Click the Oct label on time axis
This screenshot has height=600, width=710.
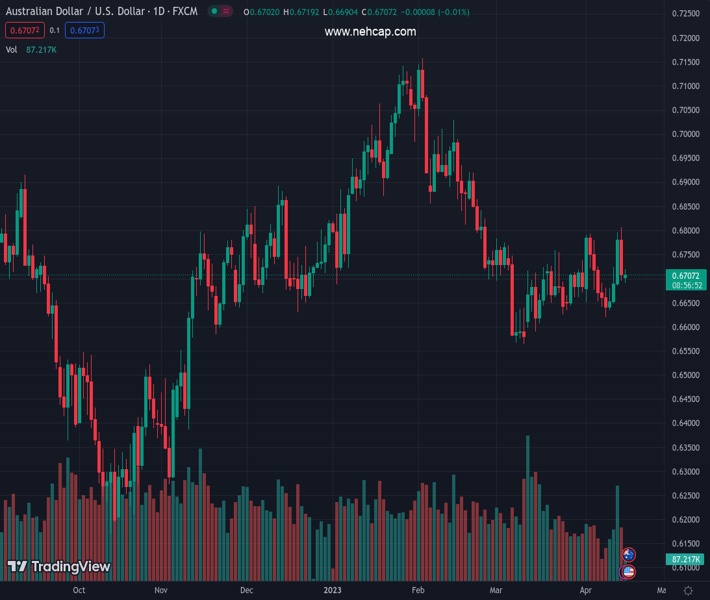(x=79, y=591)
